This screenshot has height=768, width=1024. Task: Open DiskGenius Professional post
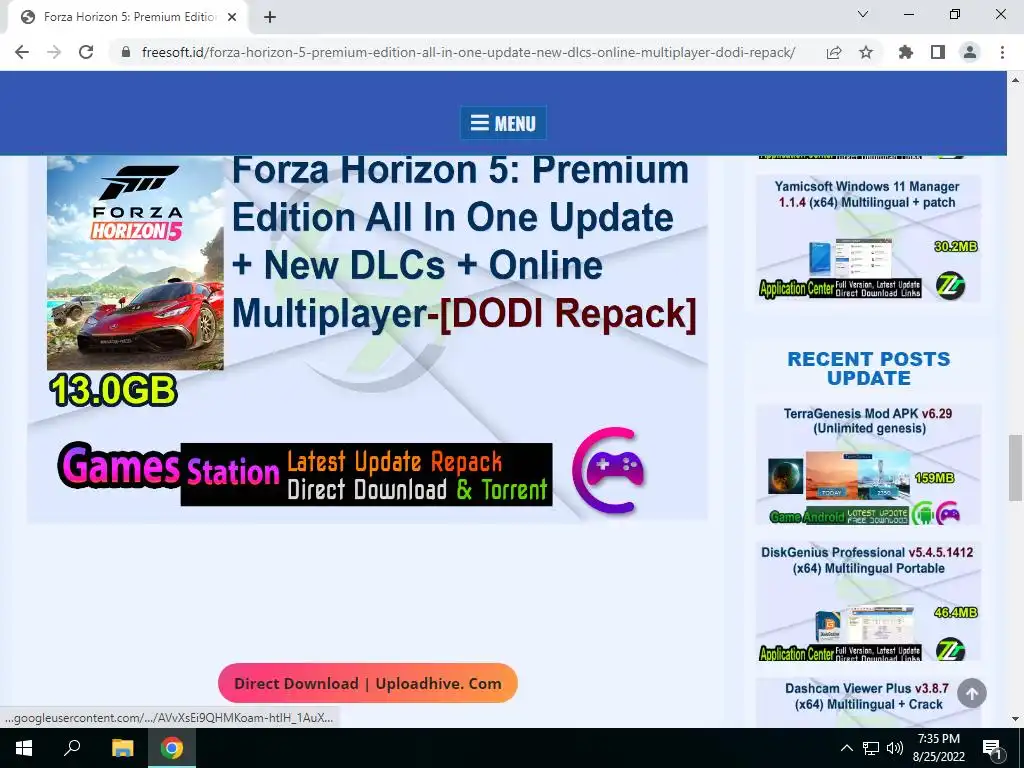(868, 560)
